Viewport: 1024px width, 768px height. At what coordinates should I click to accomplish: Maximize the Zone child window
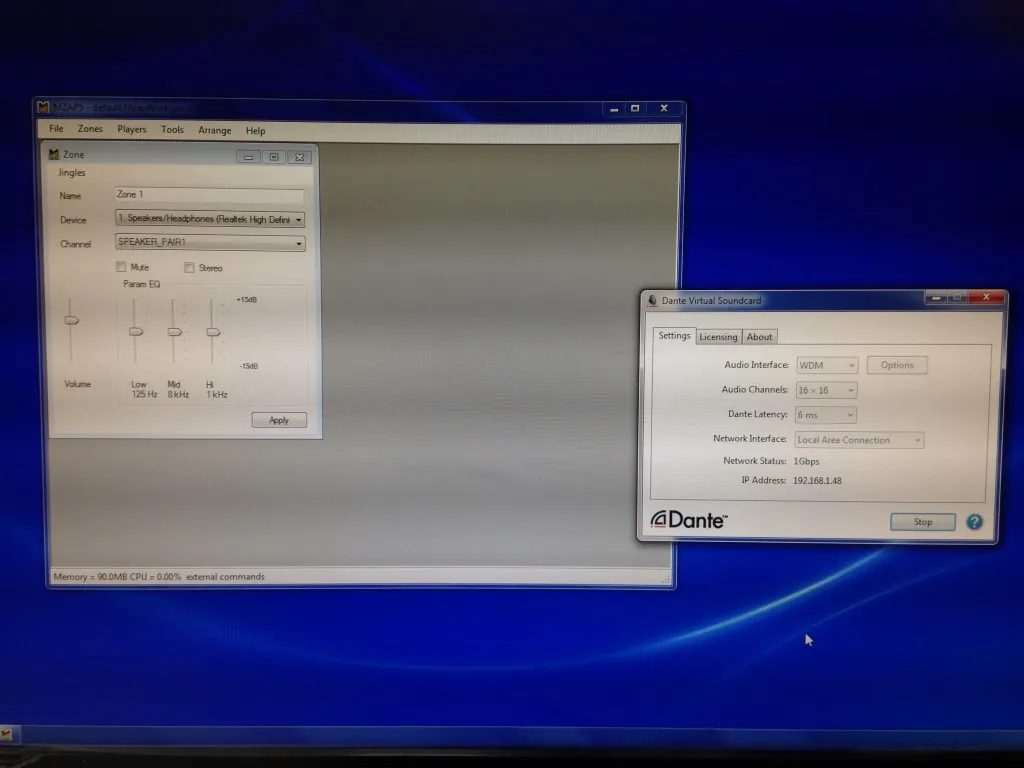pos(274,157)
